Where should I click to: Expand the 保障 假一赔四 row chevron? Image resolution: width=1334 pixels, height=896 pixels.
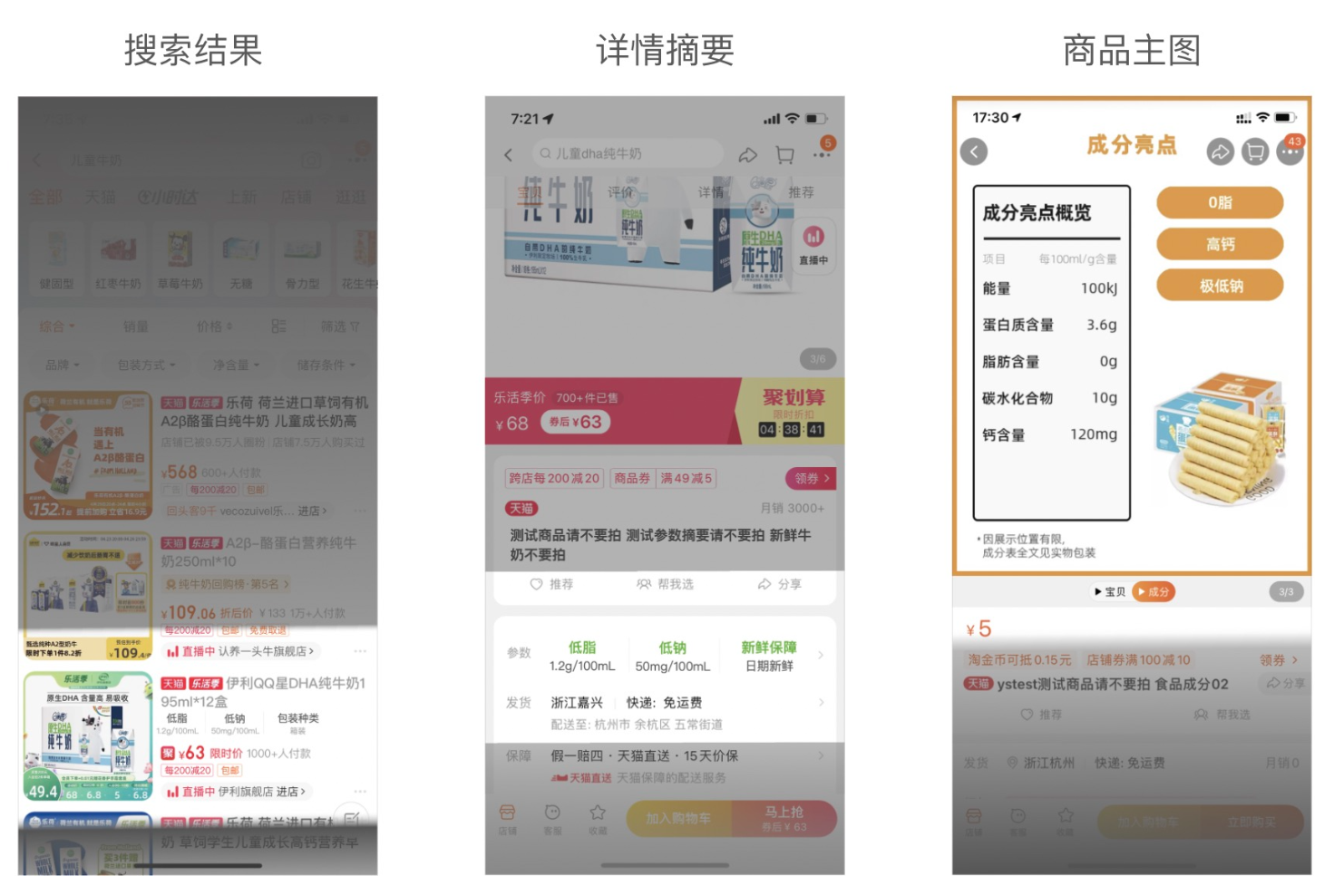[821, 755]
